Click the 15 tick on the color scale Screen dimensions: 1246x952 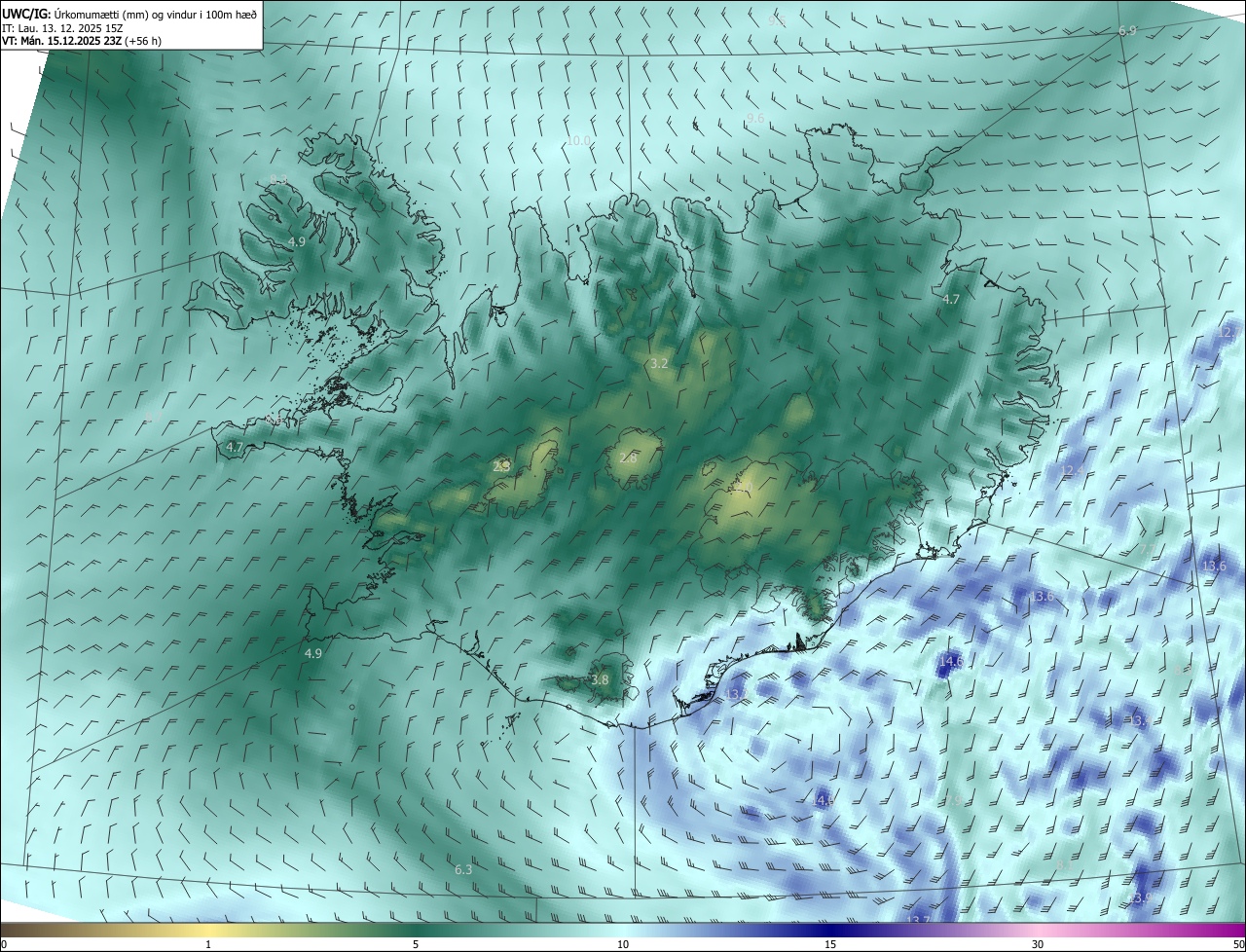830,944
